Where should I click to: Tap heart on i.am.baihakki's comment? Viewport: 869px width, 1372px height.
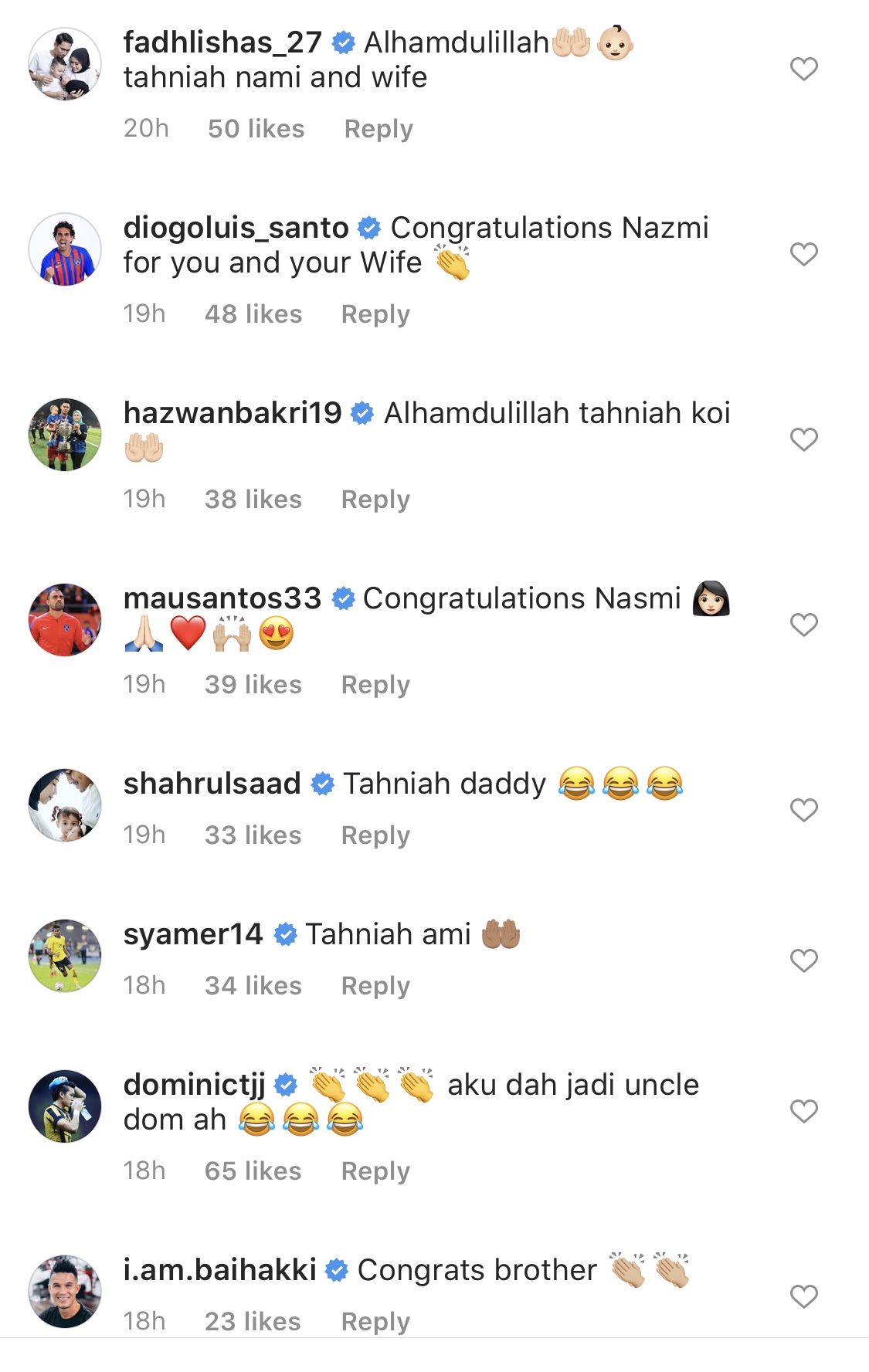[803, 1296]
